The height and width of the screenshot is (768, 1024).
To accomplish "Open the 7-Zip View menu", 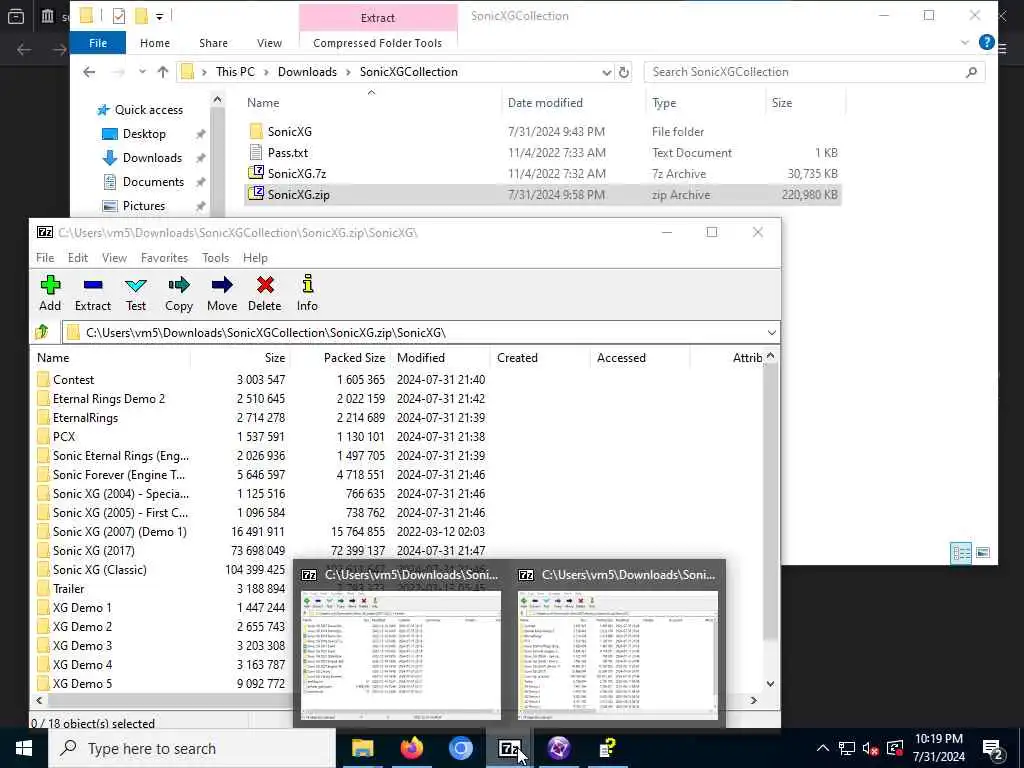I will tap(114, 258).
